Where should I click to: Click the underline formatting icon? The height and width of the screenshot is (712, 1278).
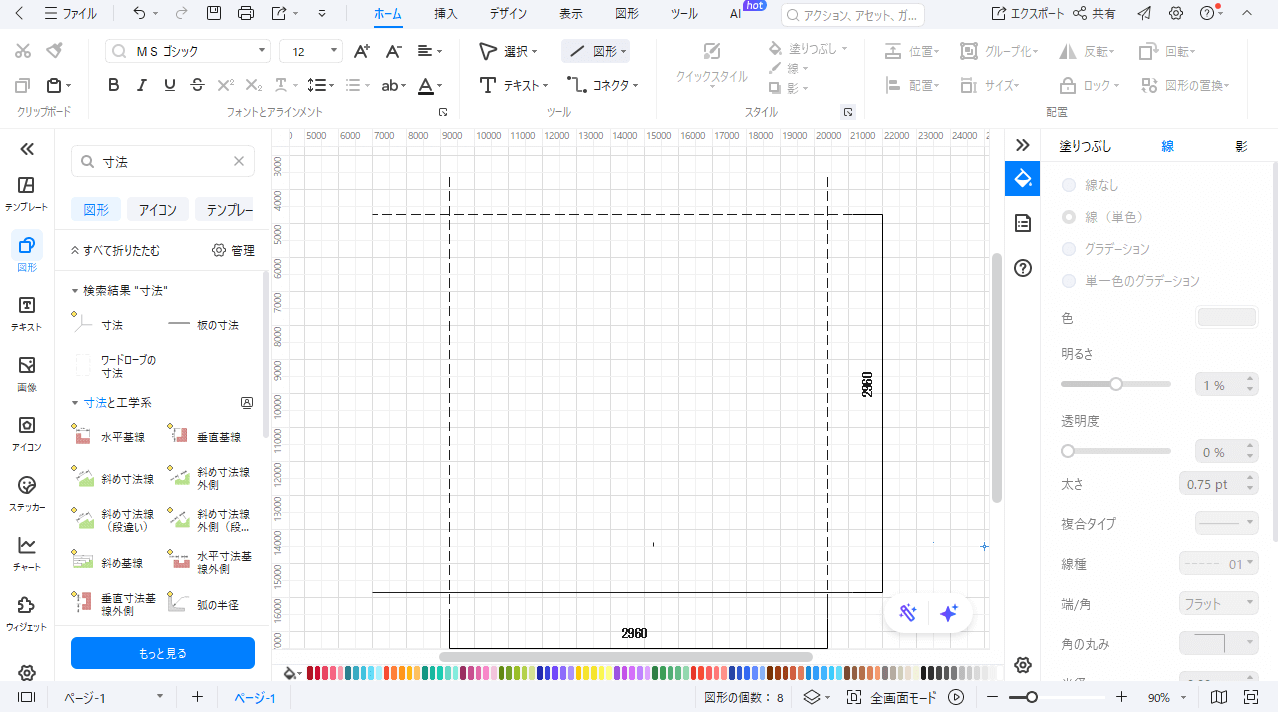[169, 85]
